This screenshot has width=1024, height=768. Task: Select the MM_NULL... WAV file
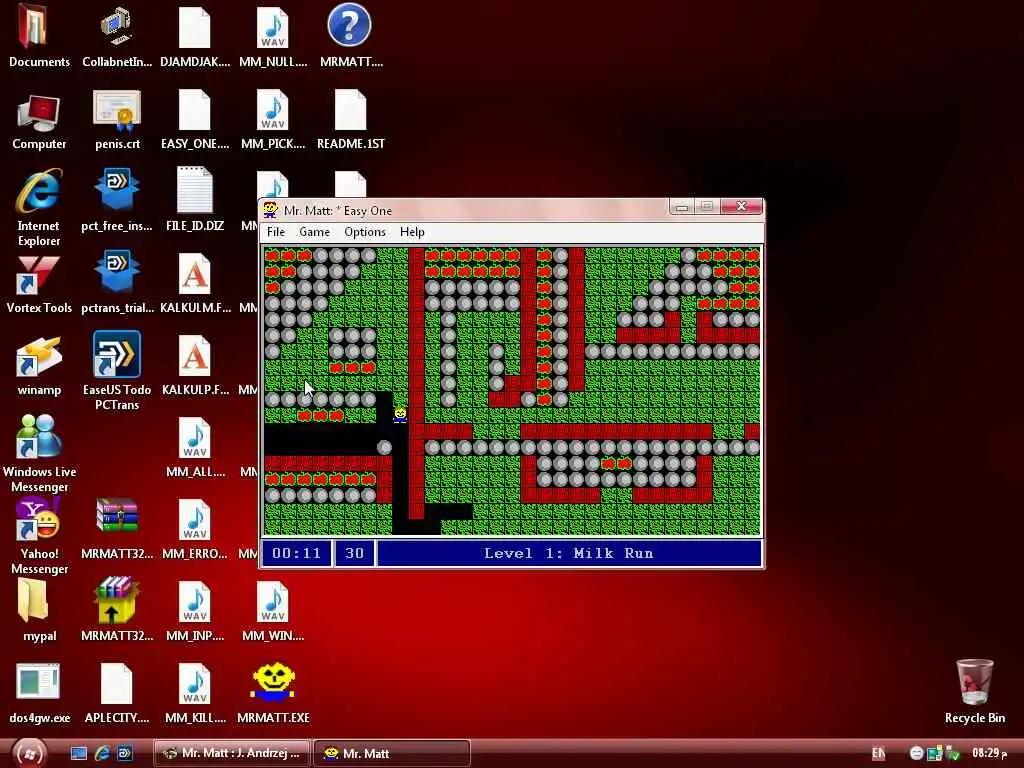click(x=273, y=36)
